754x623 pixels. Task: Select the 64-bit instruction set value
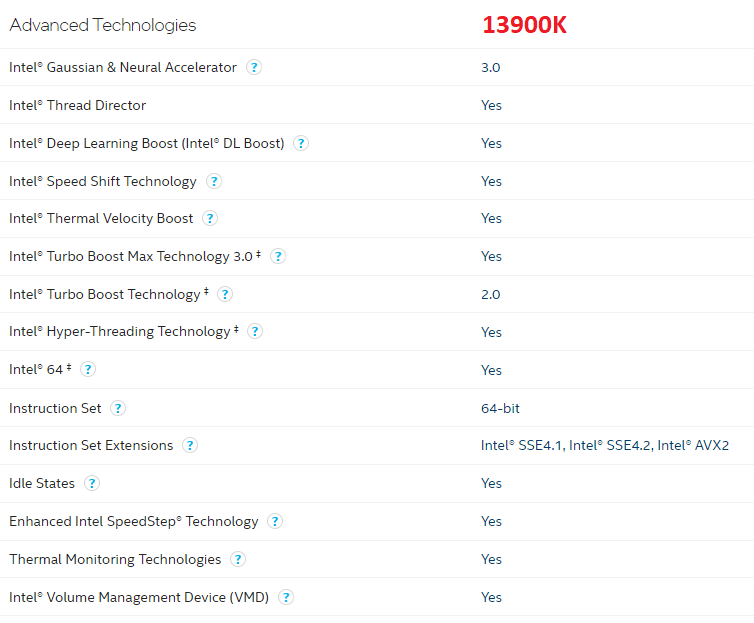pyautogui.click(x=500, y=409)
